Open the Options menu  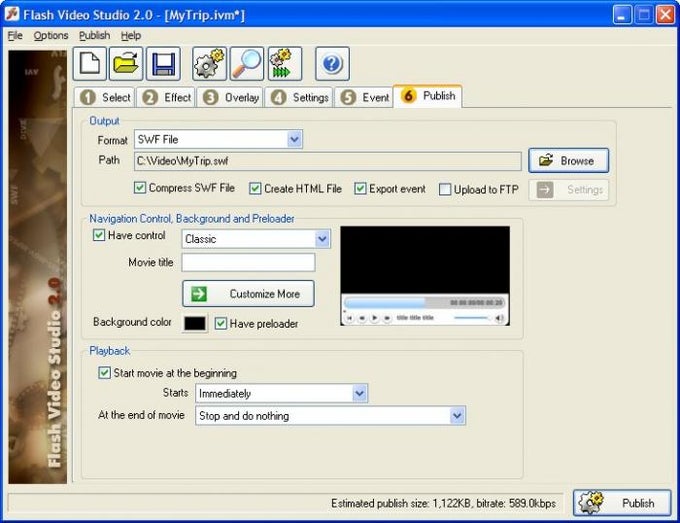tap(51, 36)
